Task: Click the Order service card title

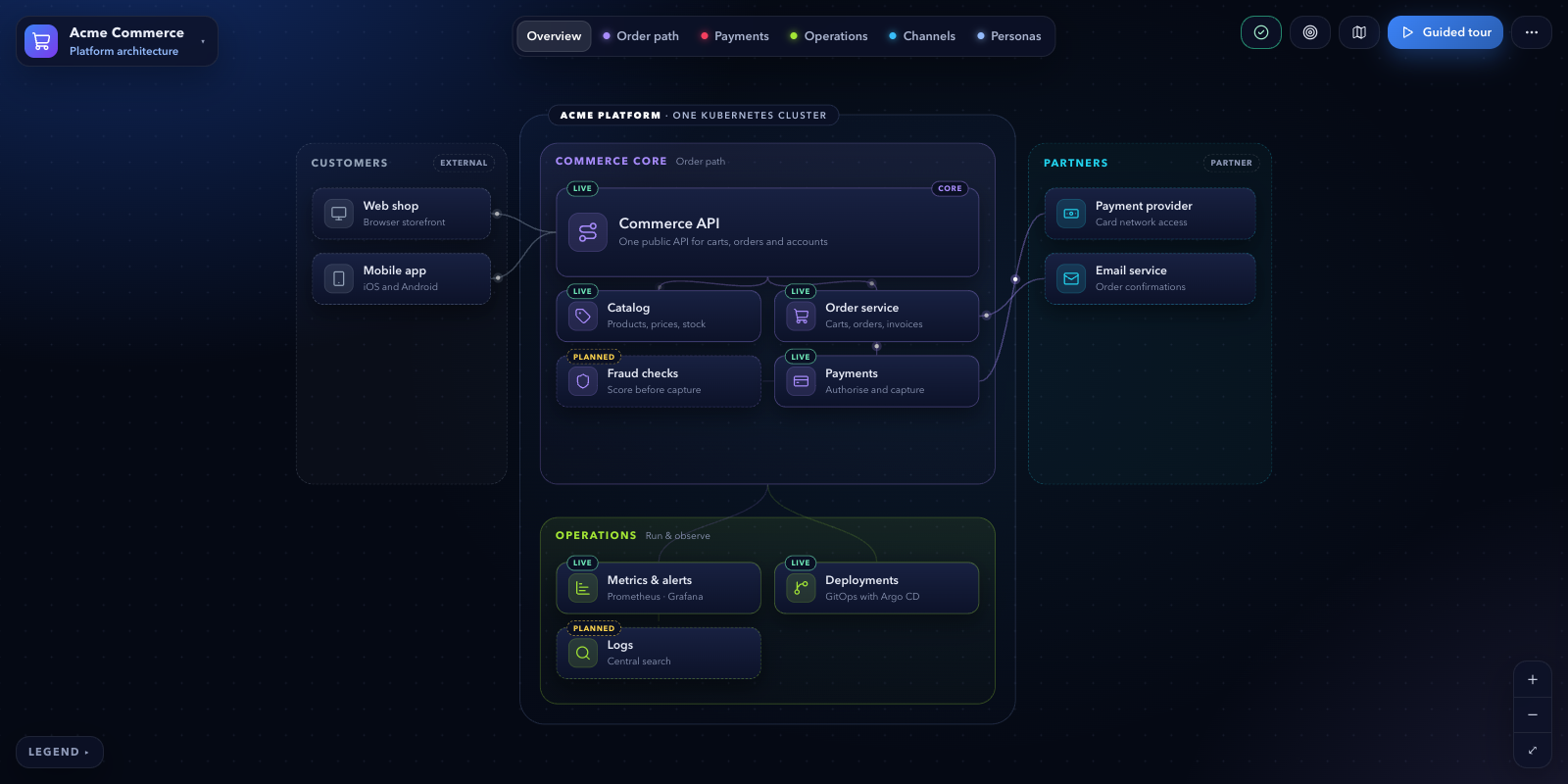Action: tap(861, 308)
